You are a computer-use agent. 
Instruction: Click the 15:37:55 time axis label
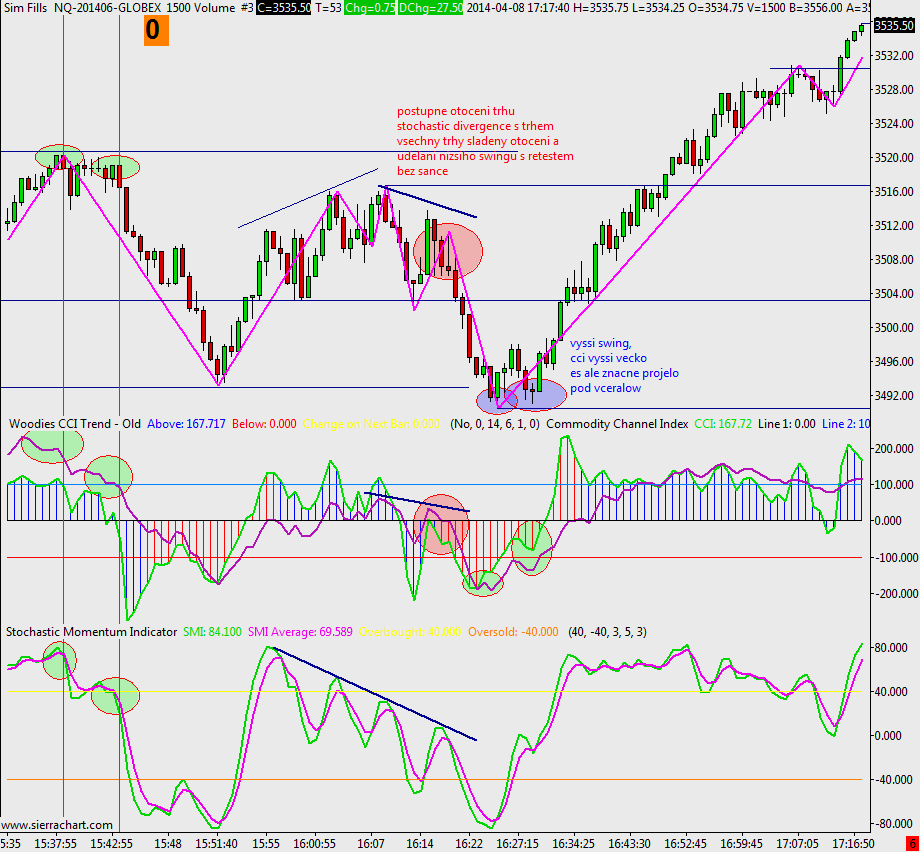(55, 844)
